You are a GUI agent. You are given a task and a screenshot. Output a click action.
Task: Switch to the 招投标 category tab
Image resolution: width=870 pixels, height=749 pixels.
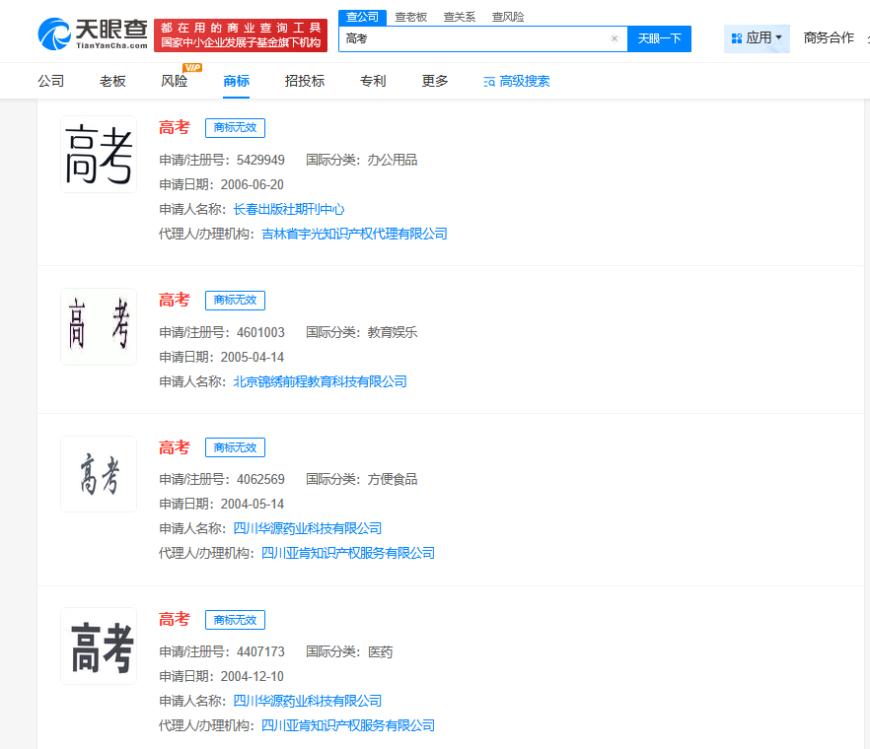pos(305,81)
